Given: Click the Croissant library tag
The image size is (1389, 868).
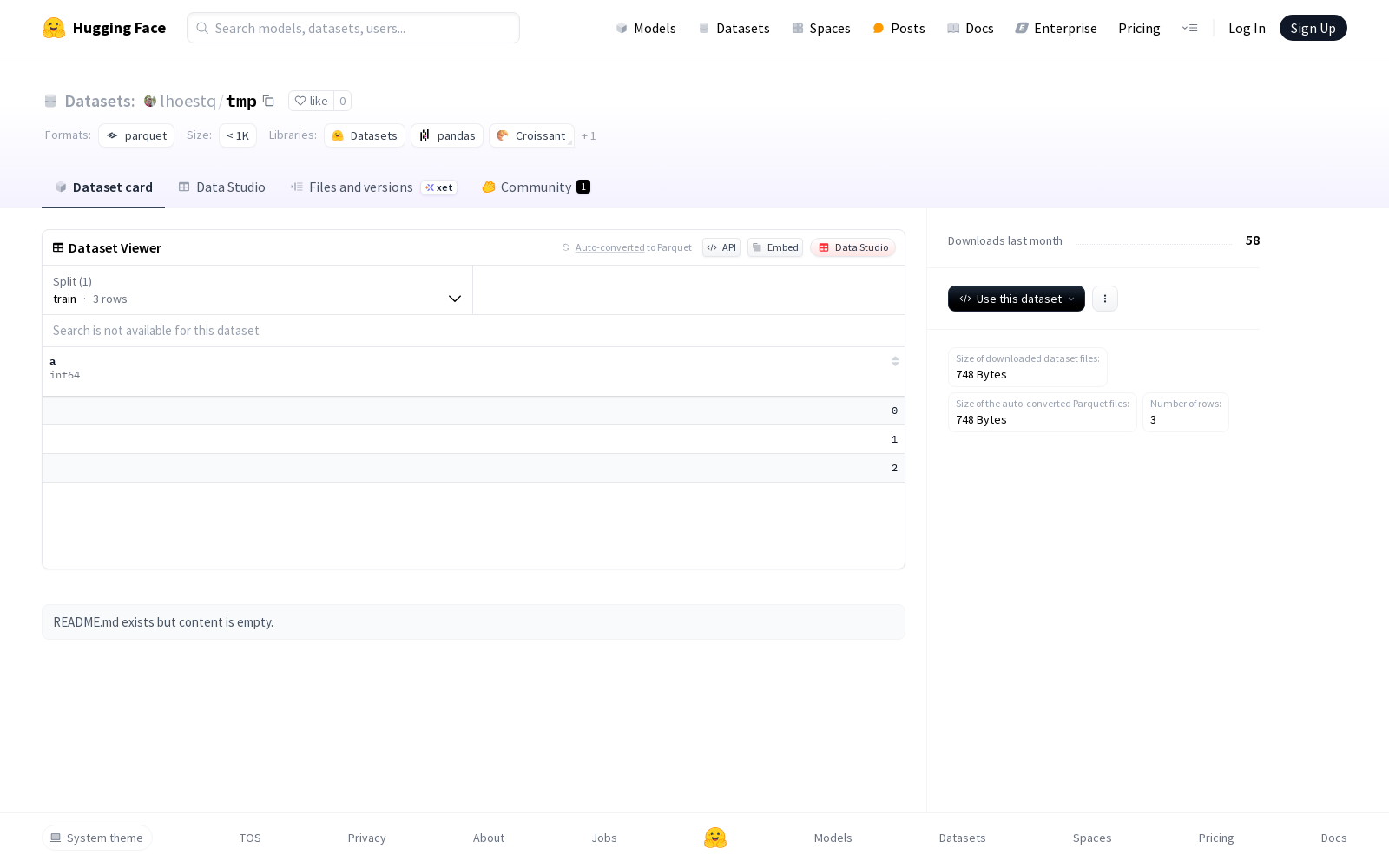Looking at the screenshot, I should tap(531, 135).
